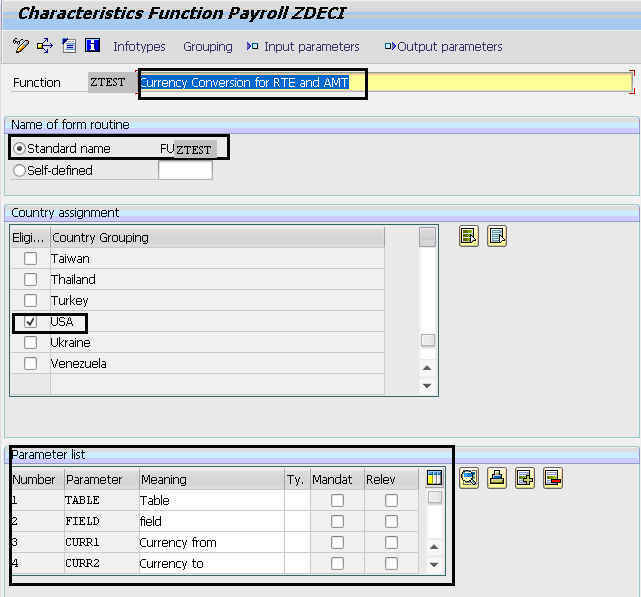Viewport: 641px width, 597px height.
Task: Select the Self-defined radio button
Action: pyautogui.click(x=19, y=170)
